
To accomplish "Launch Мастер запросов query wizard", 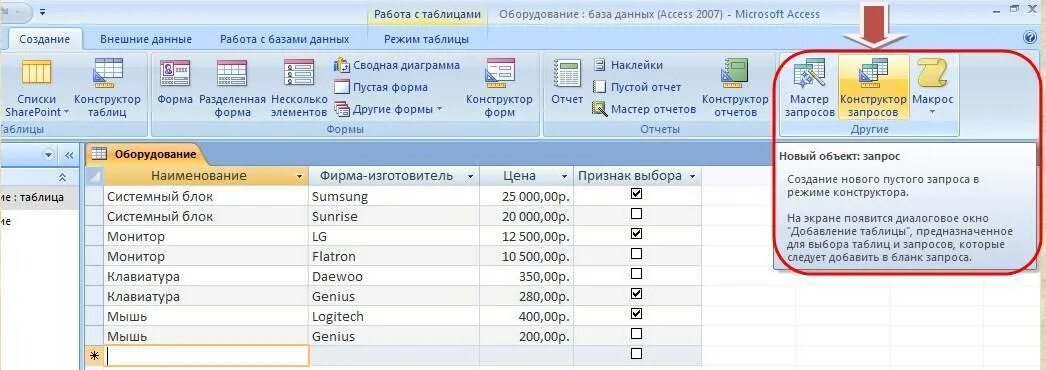I will click(809, 87).
